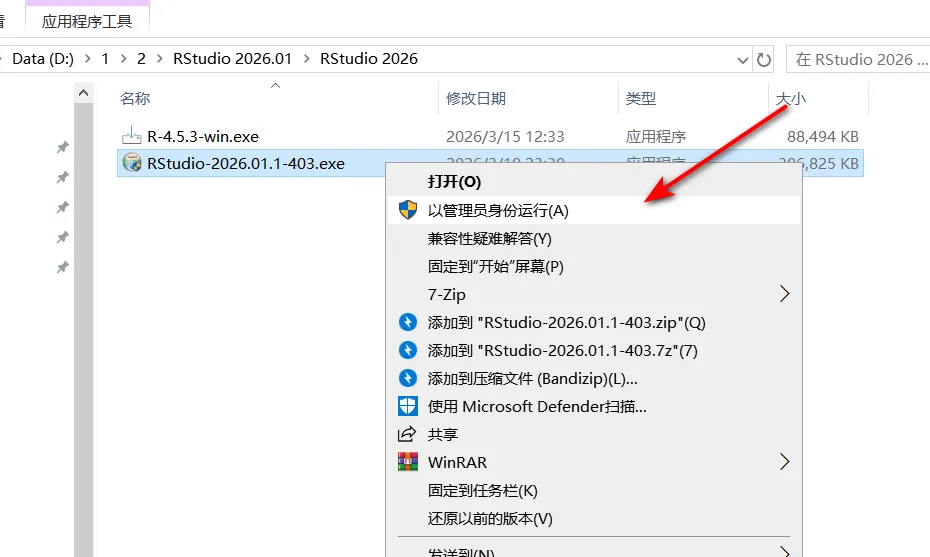
Task: Open the address bar history dropdown
Action: pos(742,59)
